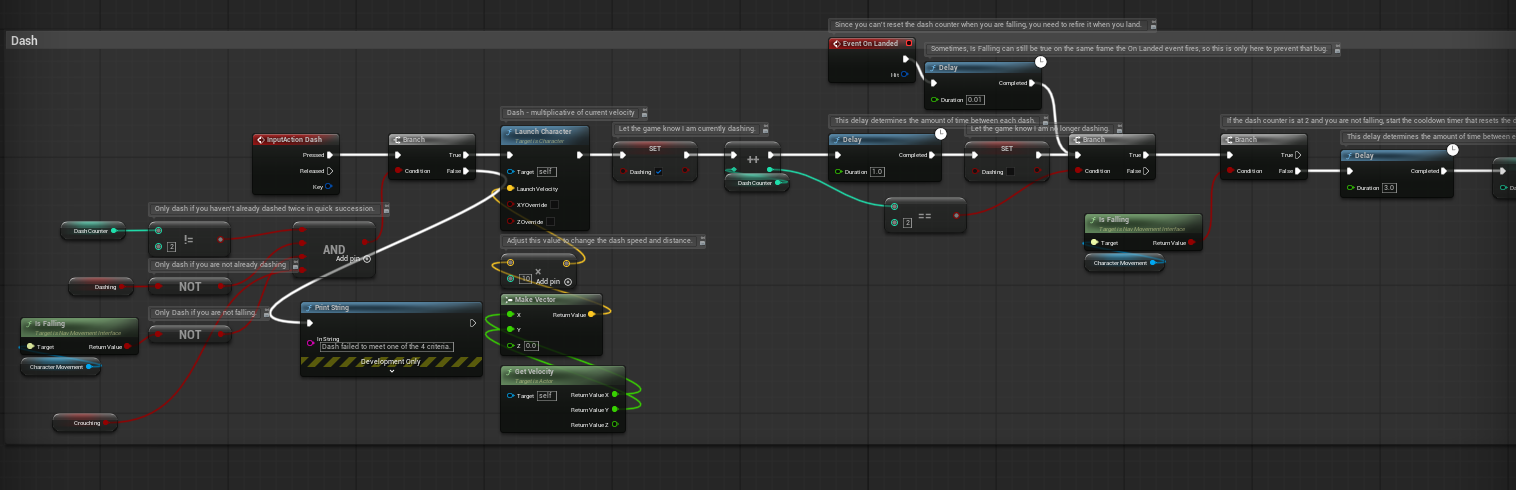1516x490 pixels.
Task: Click the output pin of the == node
Action: tap(957, 215)
